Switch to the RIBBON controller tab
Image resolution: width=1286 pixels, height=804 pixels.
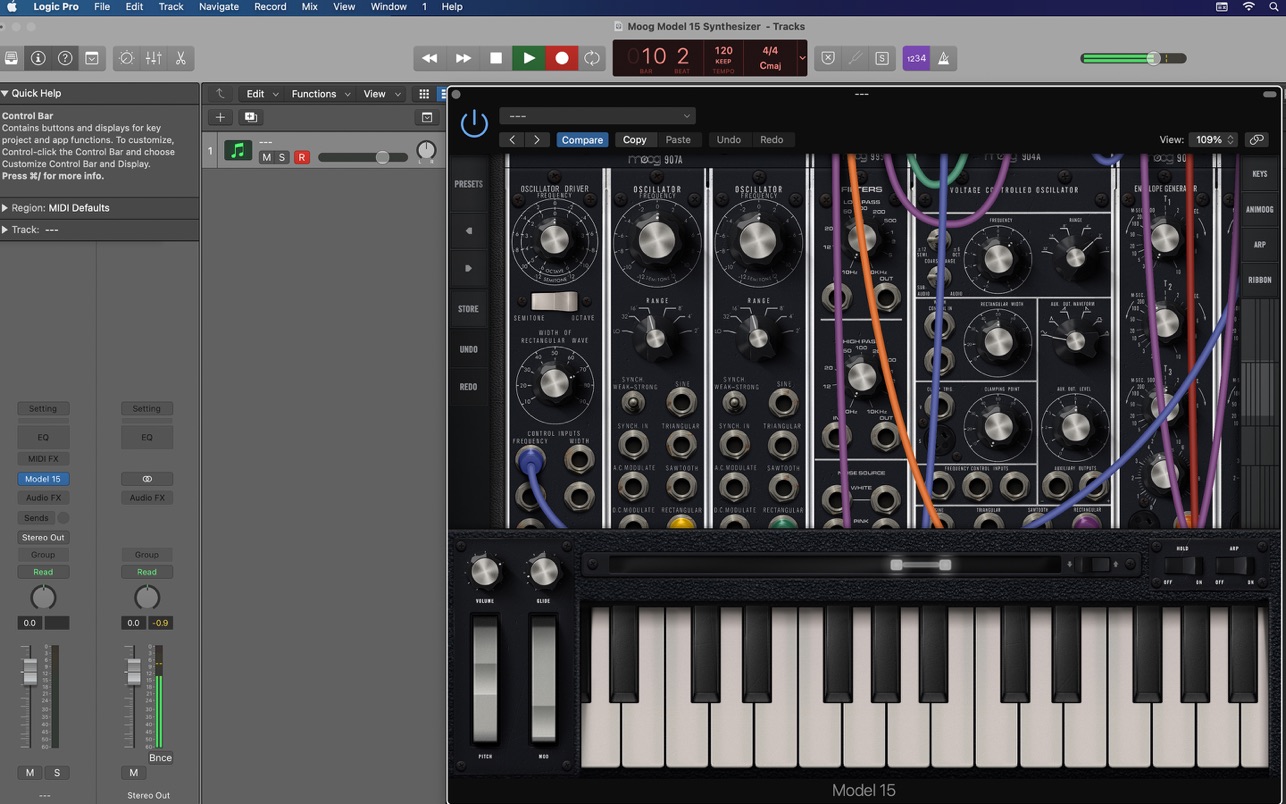point(1260,280)
